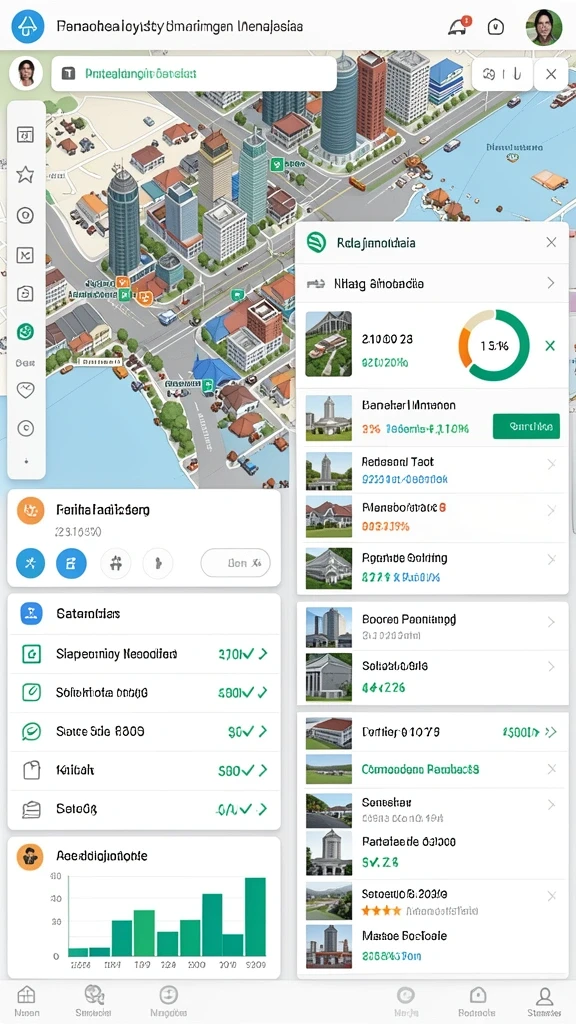Open the notification bell with red badge
Screen dimensions: 576x1024
coord(458,25)
